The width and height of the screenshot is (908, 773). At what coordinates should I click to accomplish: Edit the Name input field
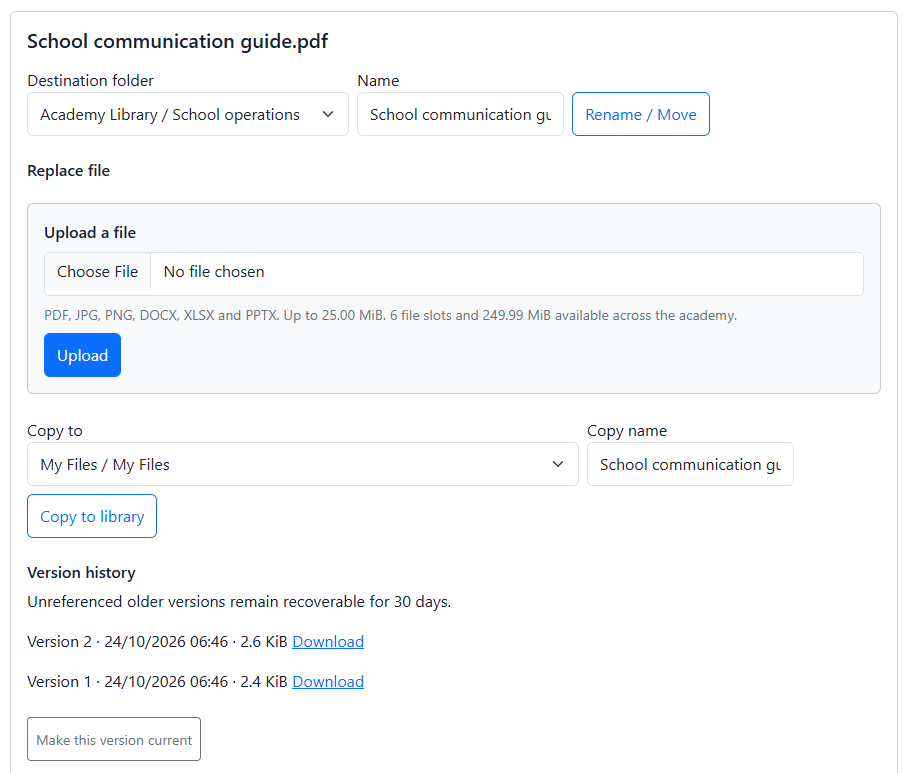coord(460,114)
